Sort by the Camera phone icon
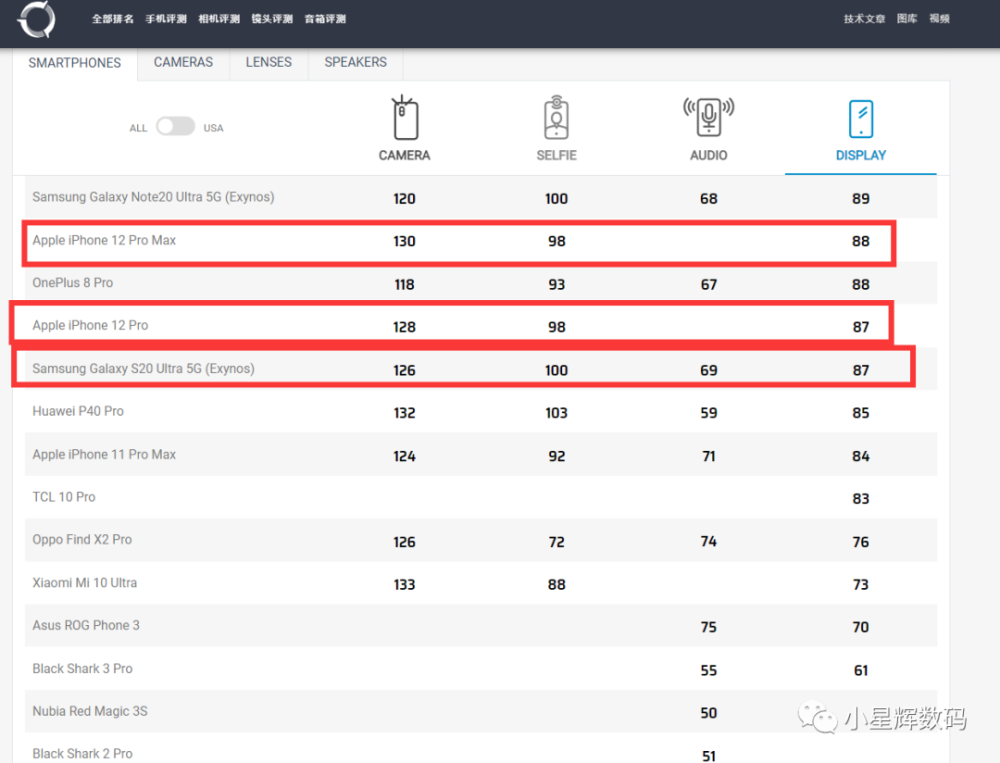This screenshot has width=1000, height=763. pos(404,117)
